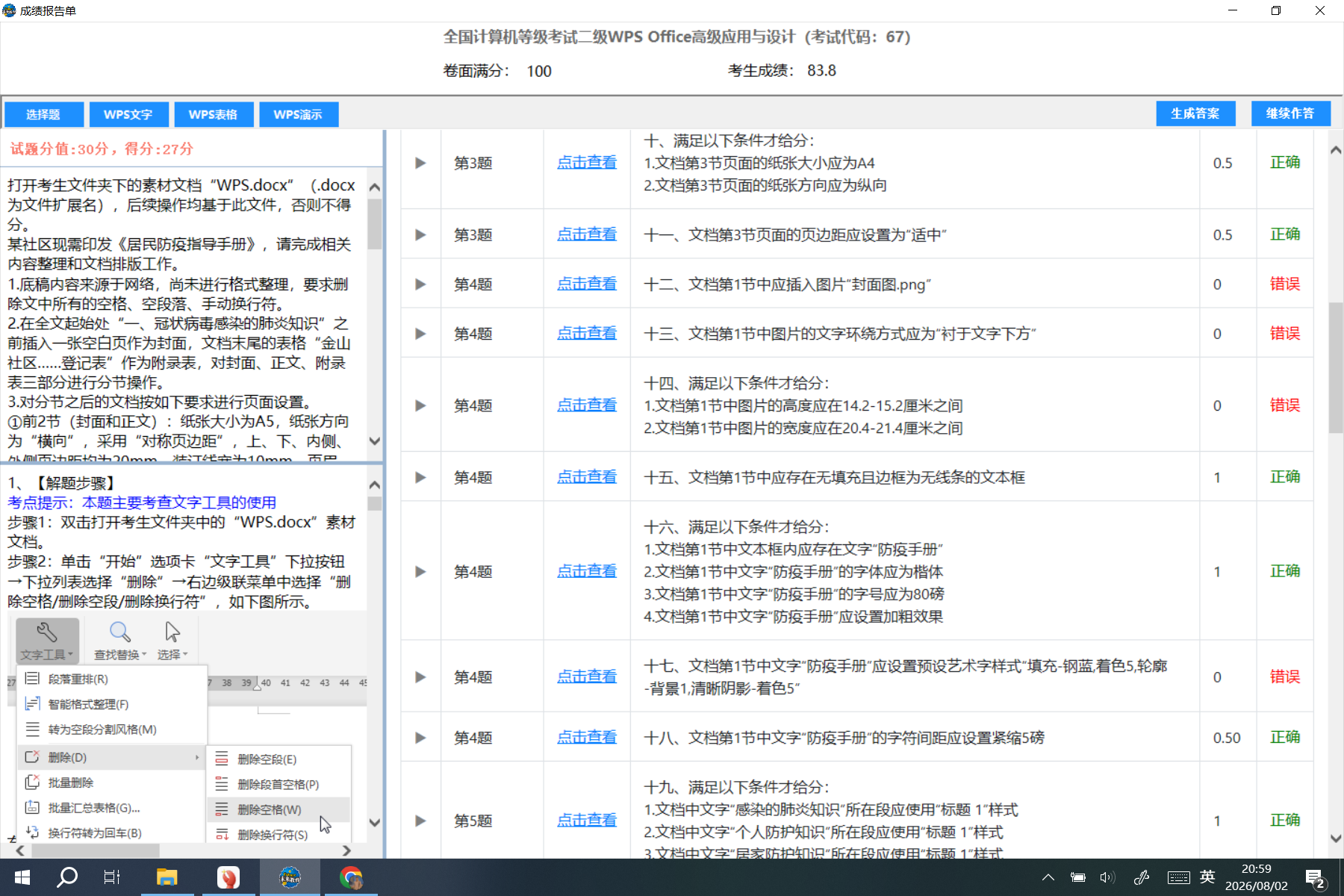Click the 继续作答 button
1344x896 pixels.
1291,113
